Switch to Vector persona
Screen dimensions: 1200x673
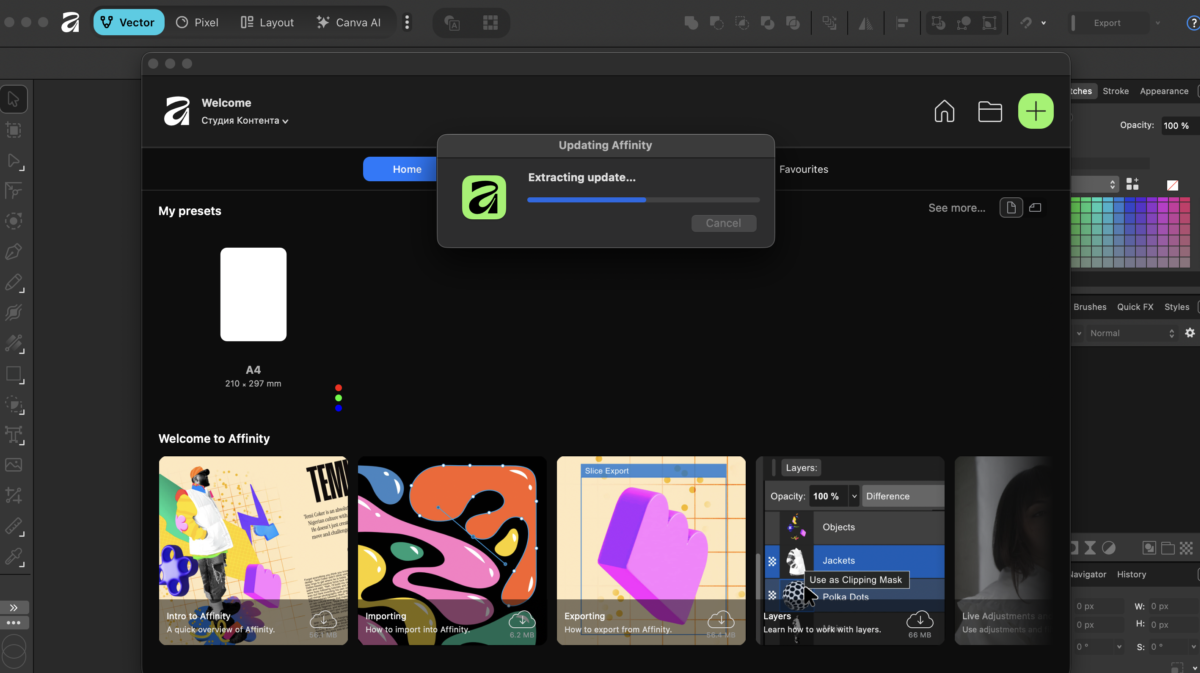129,22
